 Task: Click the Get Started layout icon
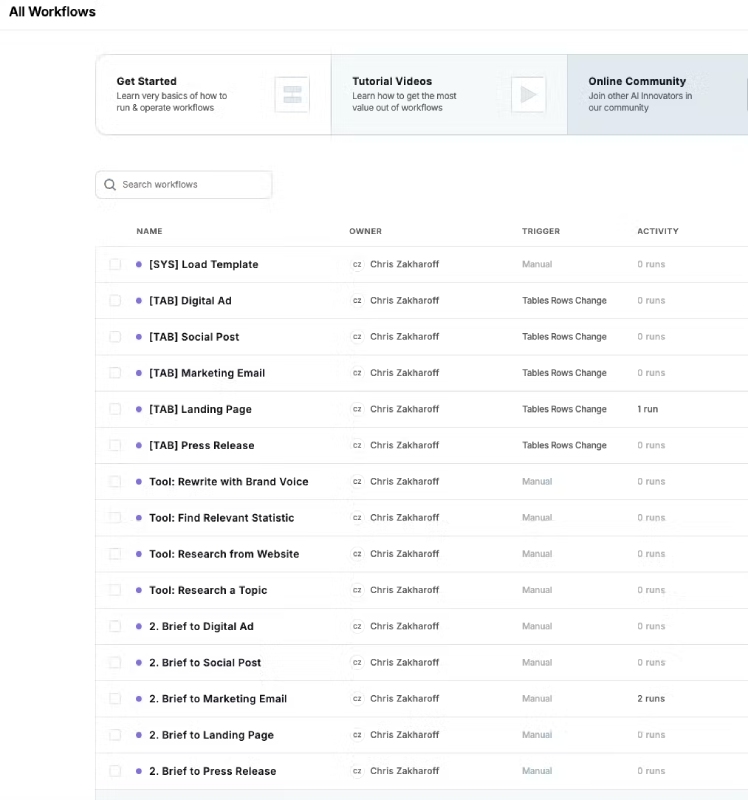[292, 94]
